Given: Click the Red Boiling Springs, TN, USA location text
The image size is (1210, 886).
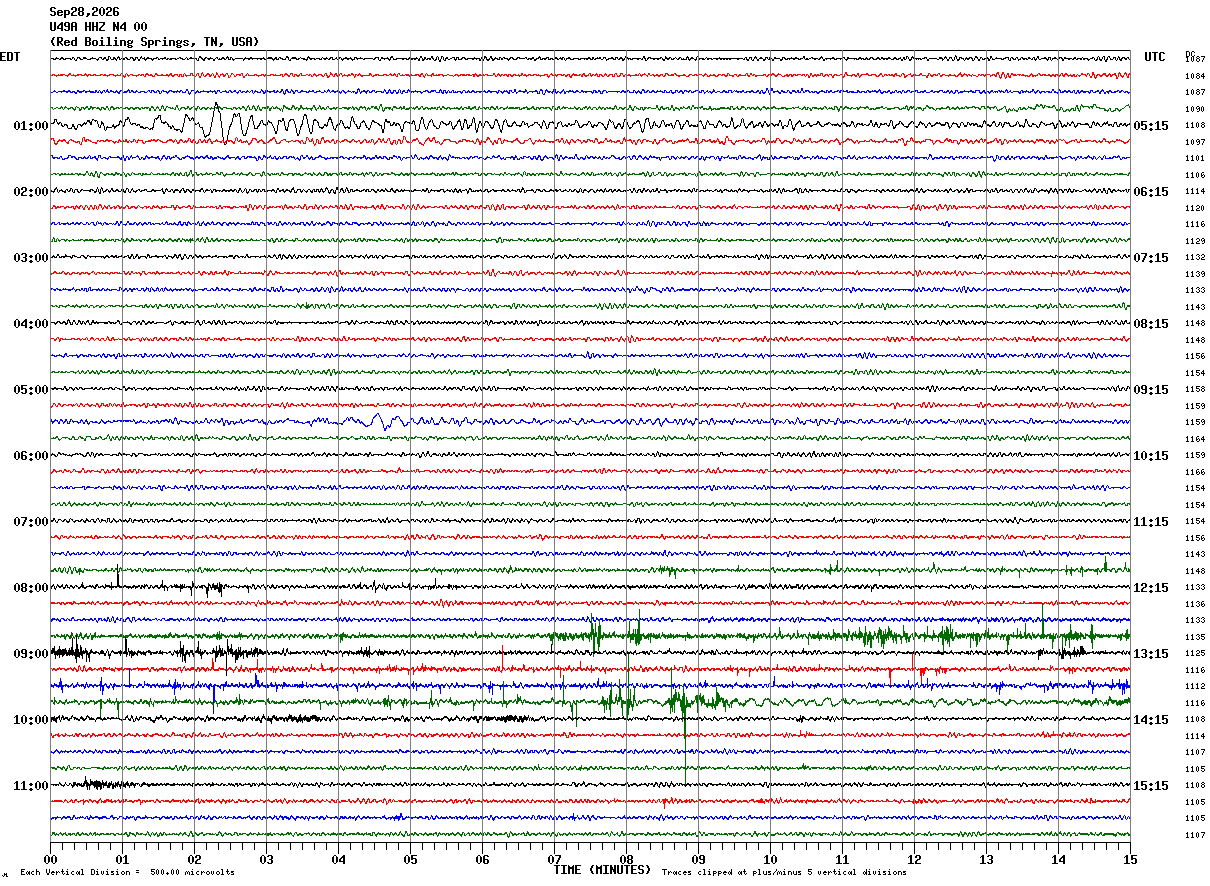Looking at the screenshot, I should [154, 42].
